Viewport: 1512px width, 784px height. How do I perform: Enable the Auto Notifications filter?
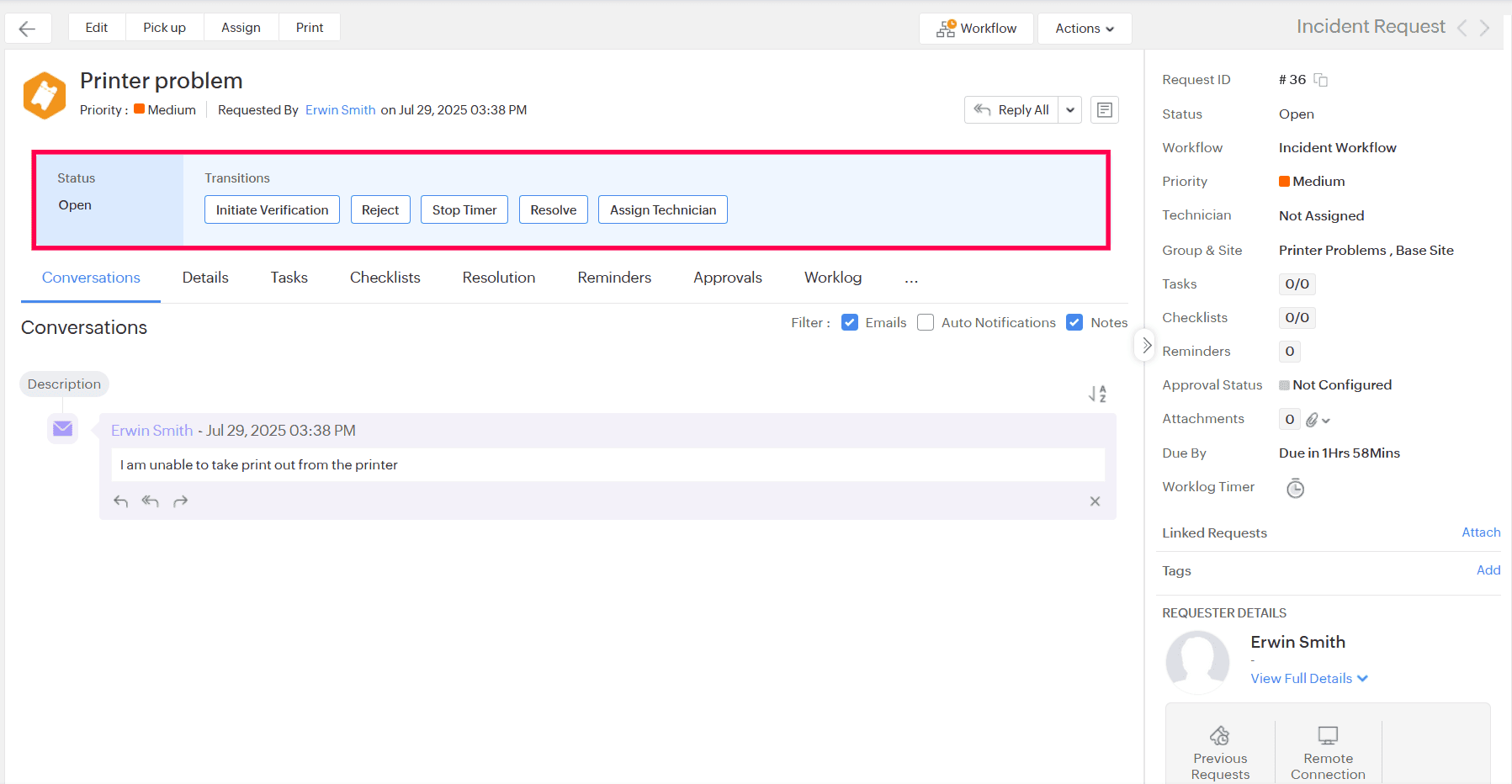(x=925, y=322)
